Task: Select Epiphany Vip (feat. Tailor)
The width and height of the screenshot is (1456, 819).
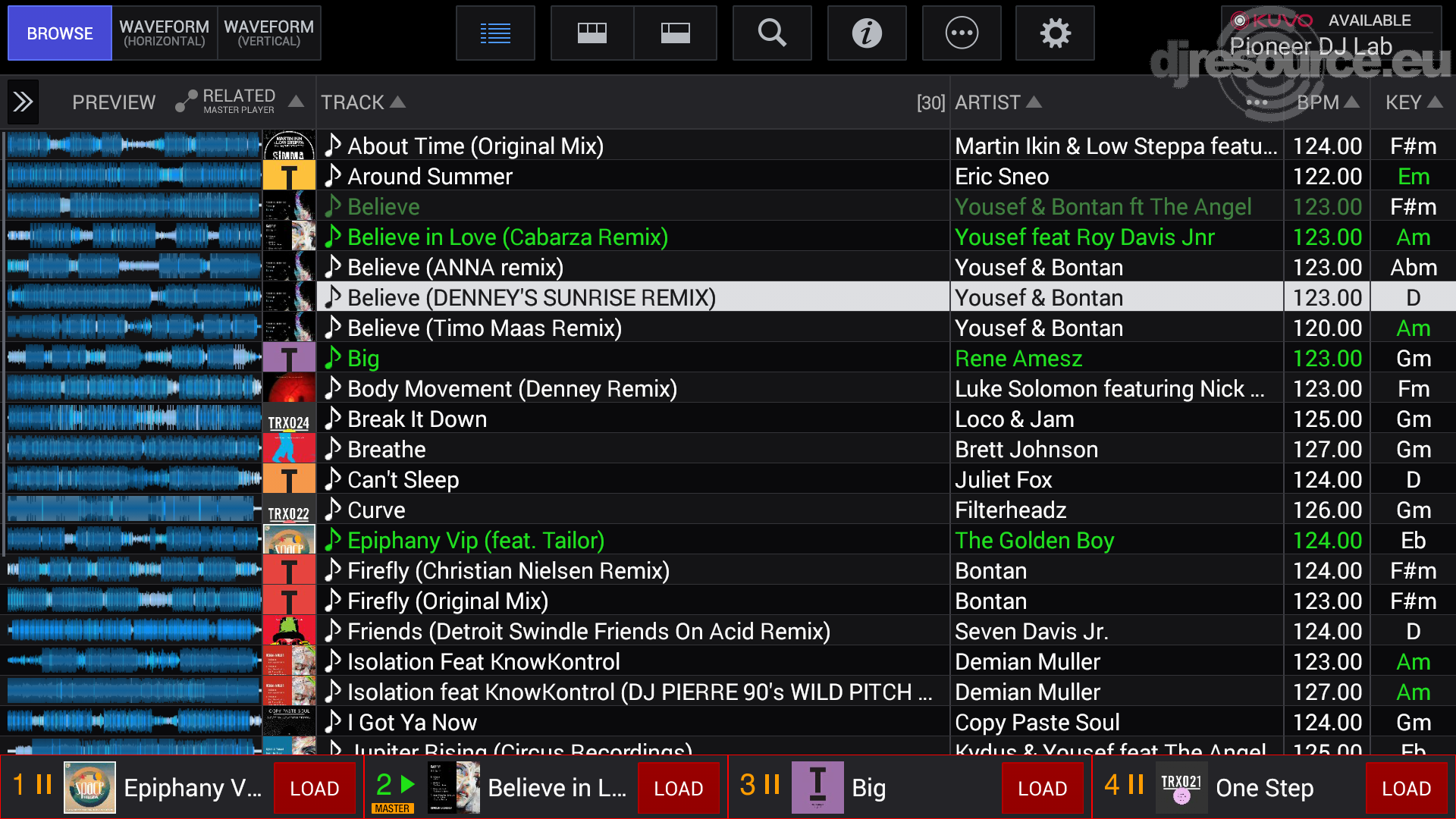Action: [475, 540]
